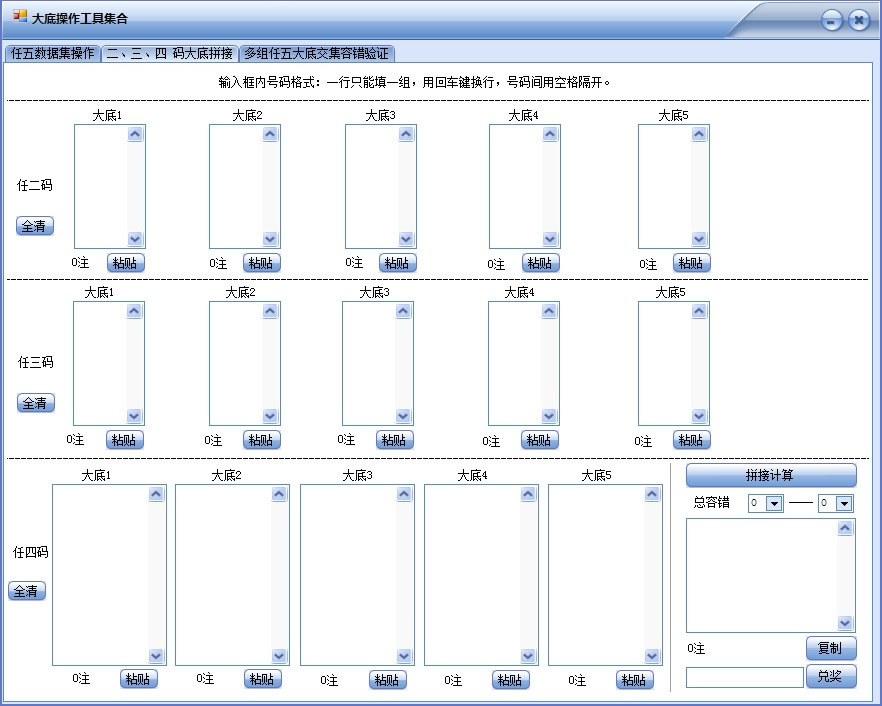The image size is (882, 706).
Task: Copy results with the 复制 button
Action: pos(830,648)
